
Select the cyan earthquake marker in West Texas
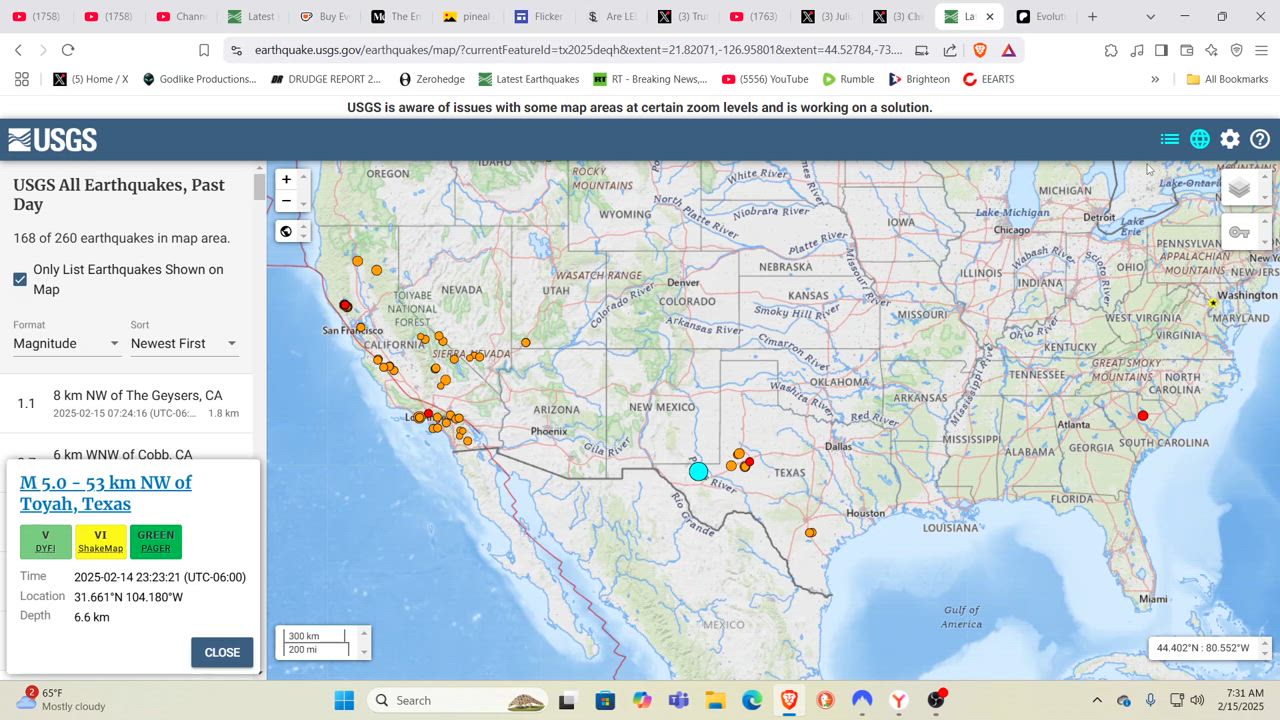(698, 471)
